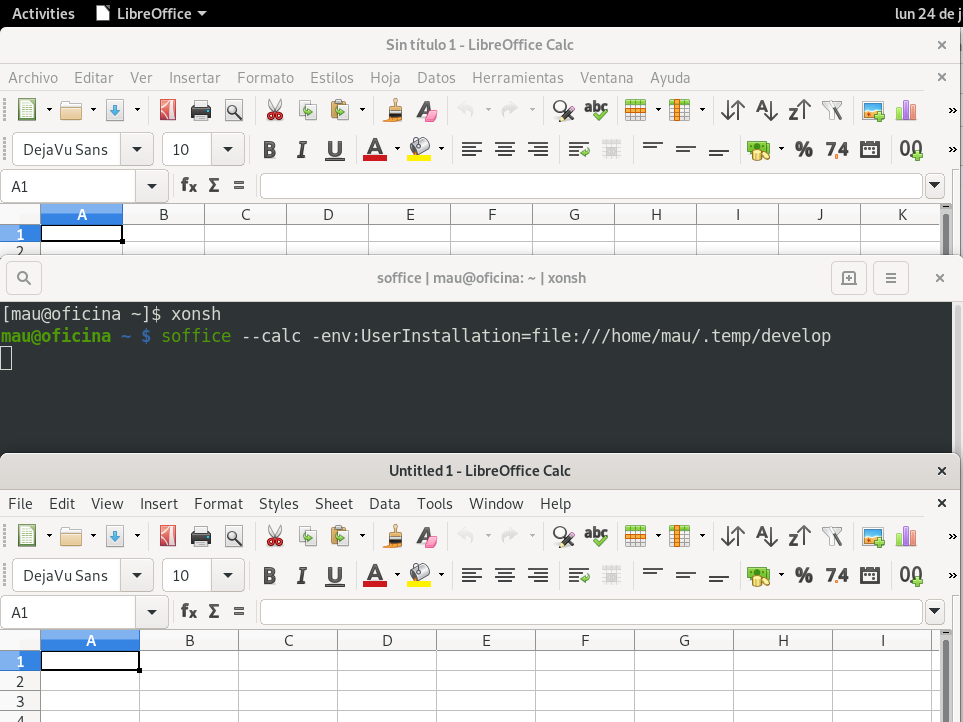Click Format as Percent in Untitled 1 window

click(x=803, y=575)
